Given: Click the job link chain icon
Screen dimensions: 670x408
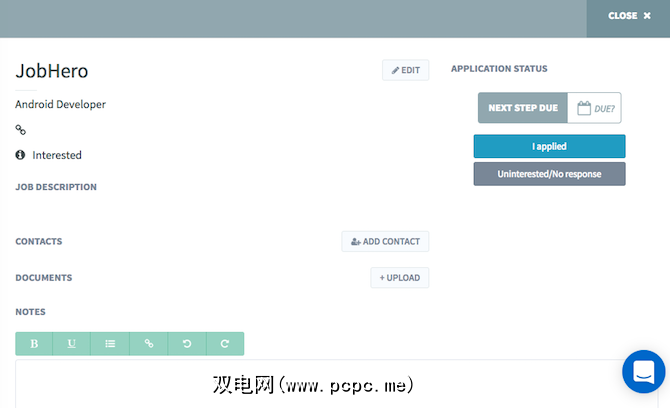Looking at the screenshot, I should pos(21,129).
